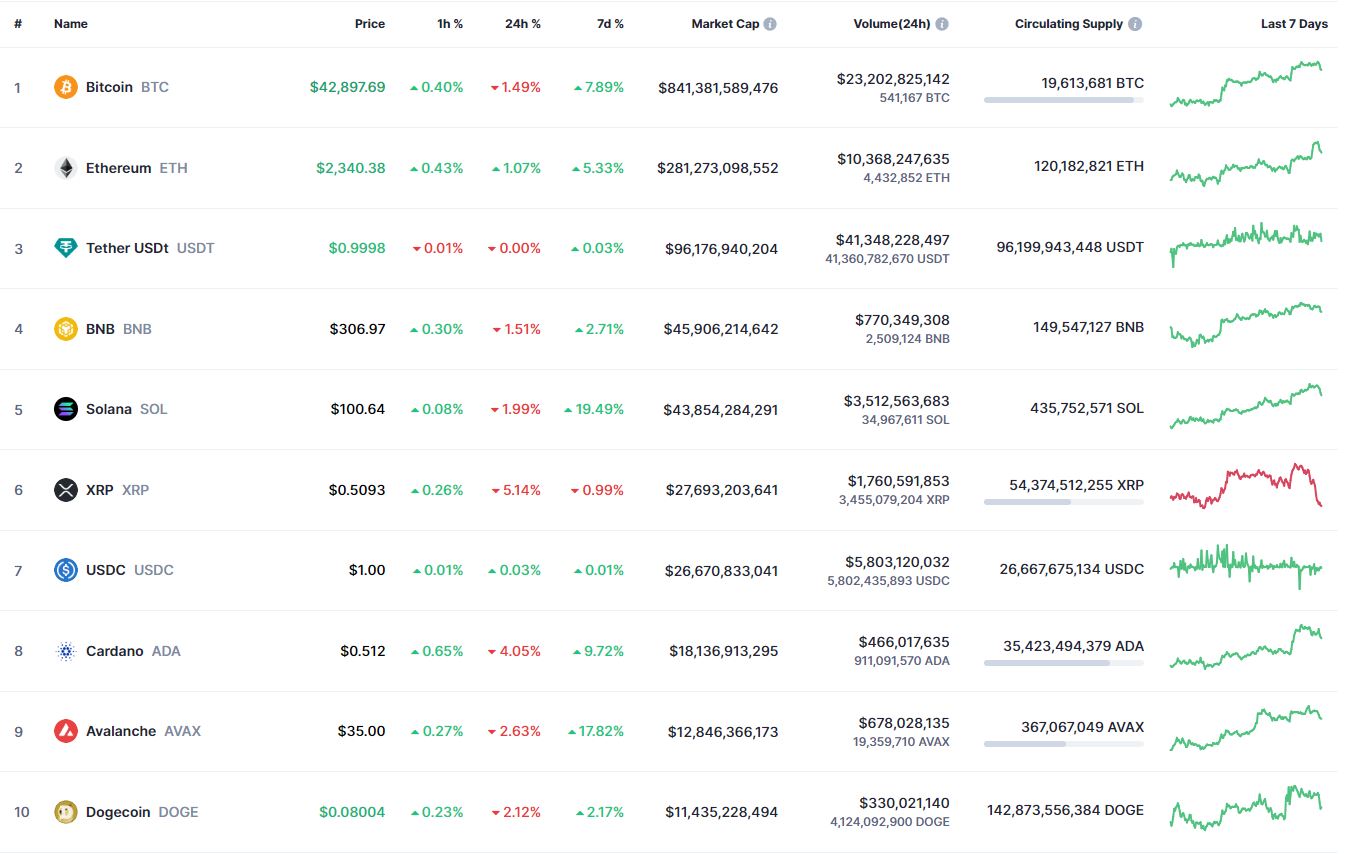Sort by 7d % column header
Viewport: 1345px width, 854px height.
click(x=609, y=24)
